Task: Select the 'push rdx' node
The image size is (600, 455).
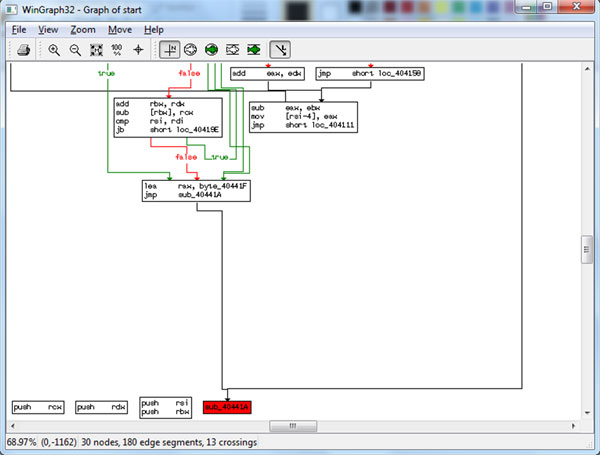Action: (x=101, y=407)
